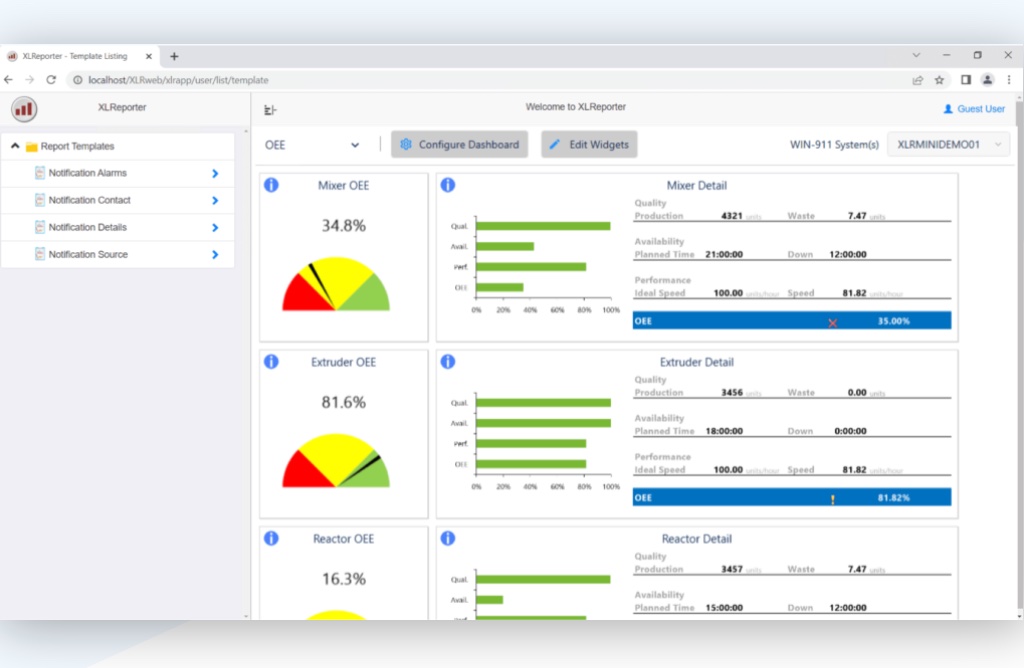The image size is (1024, 668).
Task: Open Reactor OEE info icon
Action: [x=271, y=538]
